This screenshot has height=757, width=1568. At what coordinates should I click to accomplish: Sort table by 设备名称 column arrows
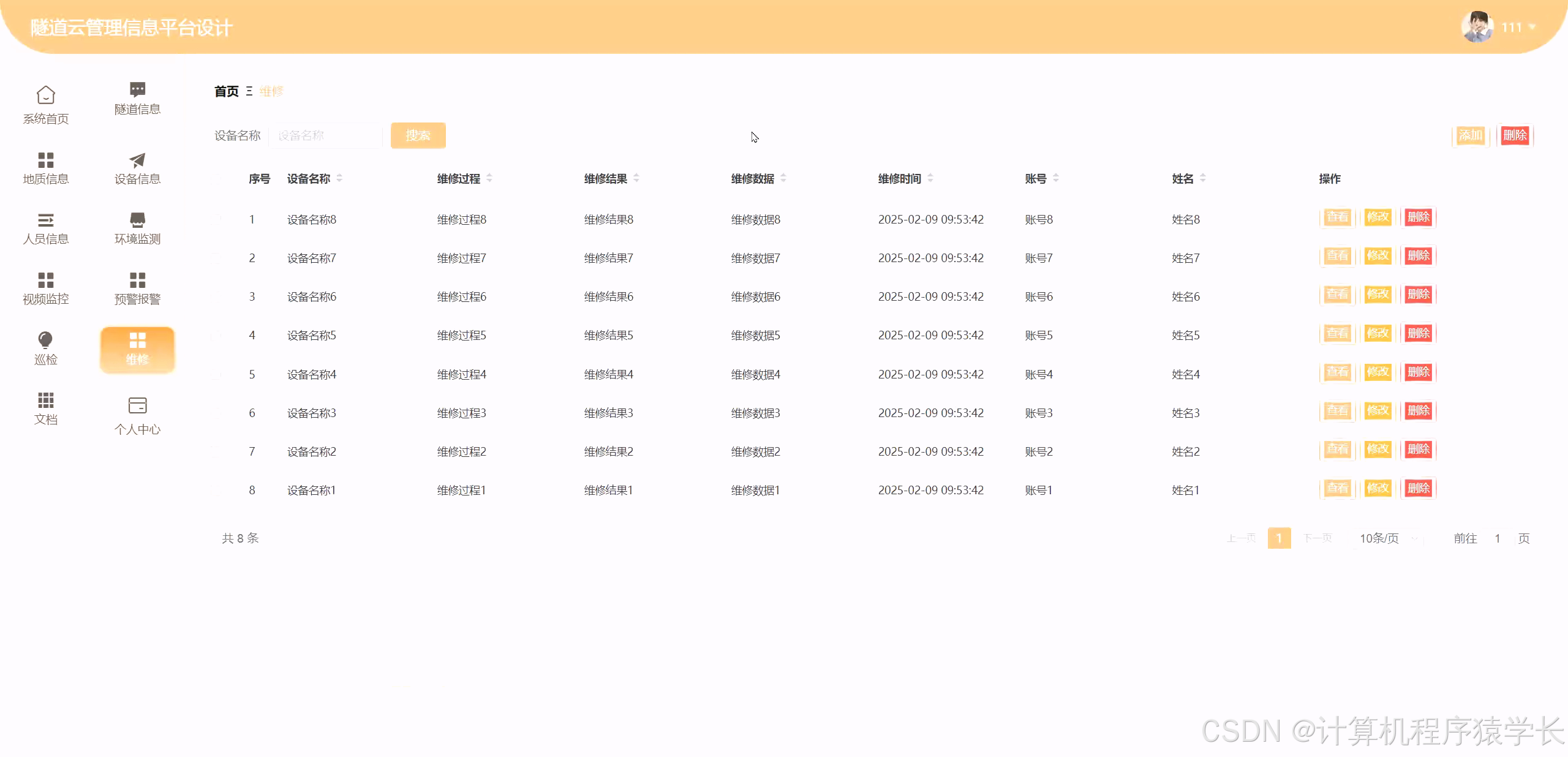[x=339, y=178]
